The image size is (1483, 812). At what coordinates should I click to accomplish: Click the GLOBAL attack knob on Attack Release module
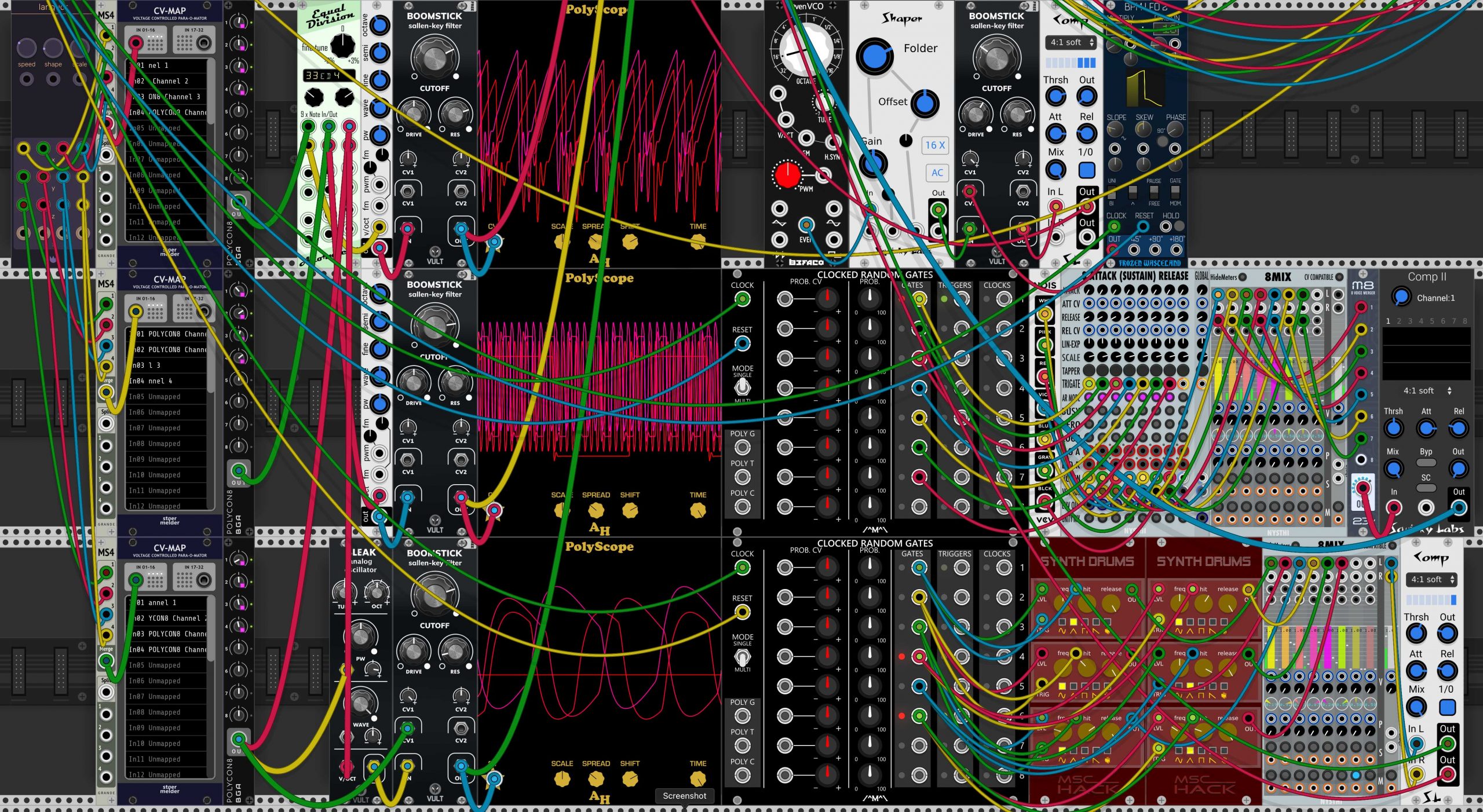[x=1202, y=290]
